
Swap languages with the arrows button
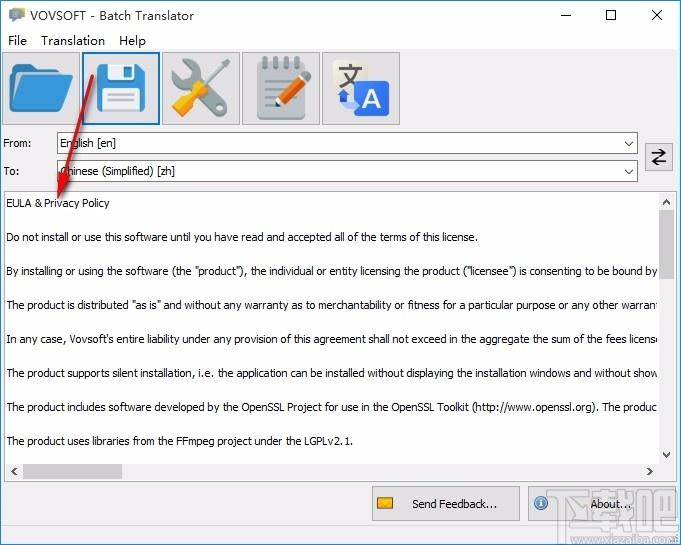(658, 157)
